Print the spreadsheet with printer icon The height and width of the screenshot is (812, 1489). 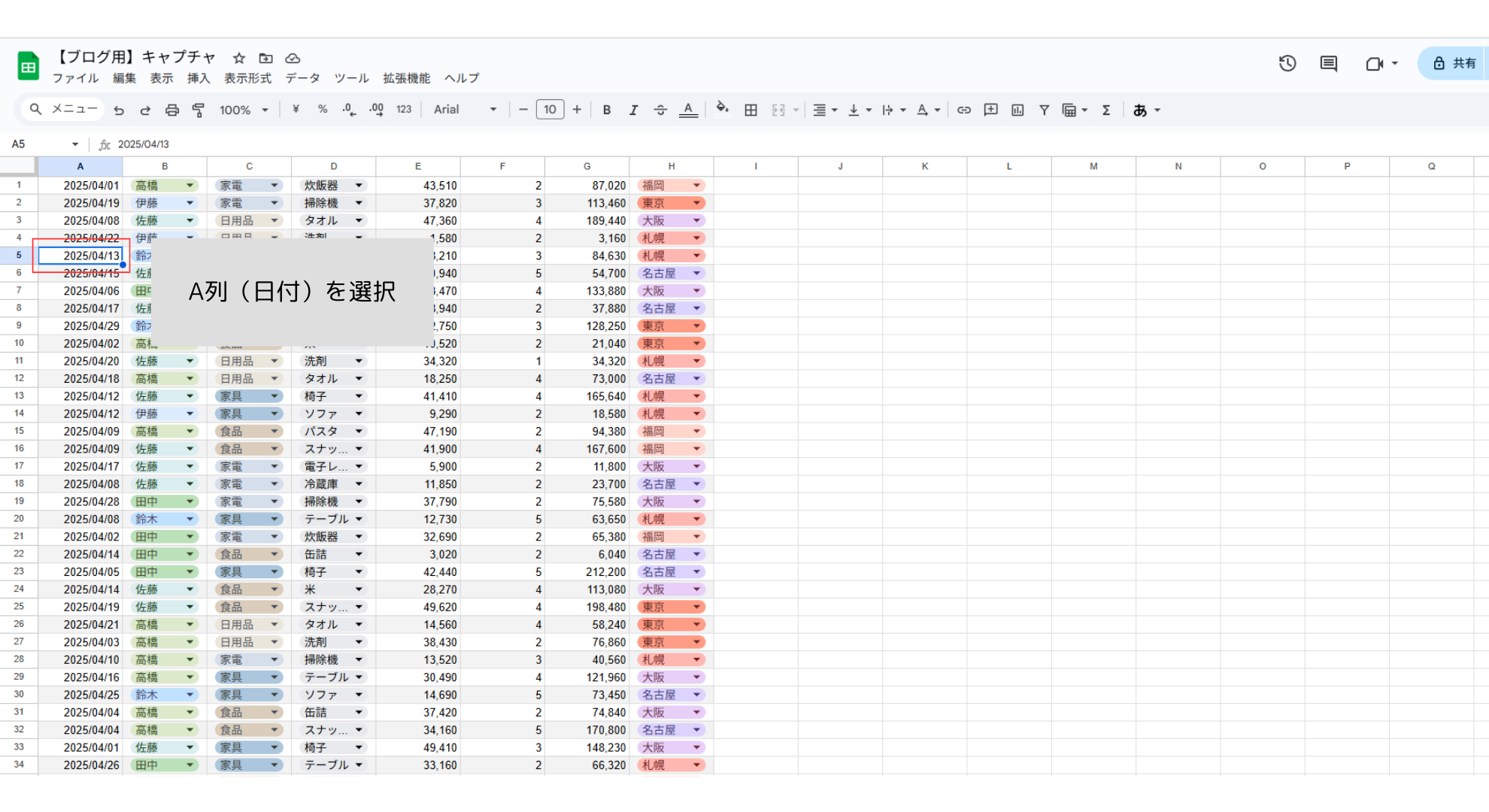pyautogui.click(x=172, y=110)
